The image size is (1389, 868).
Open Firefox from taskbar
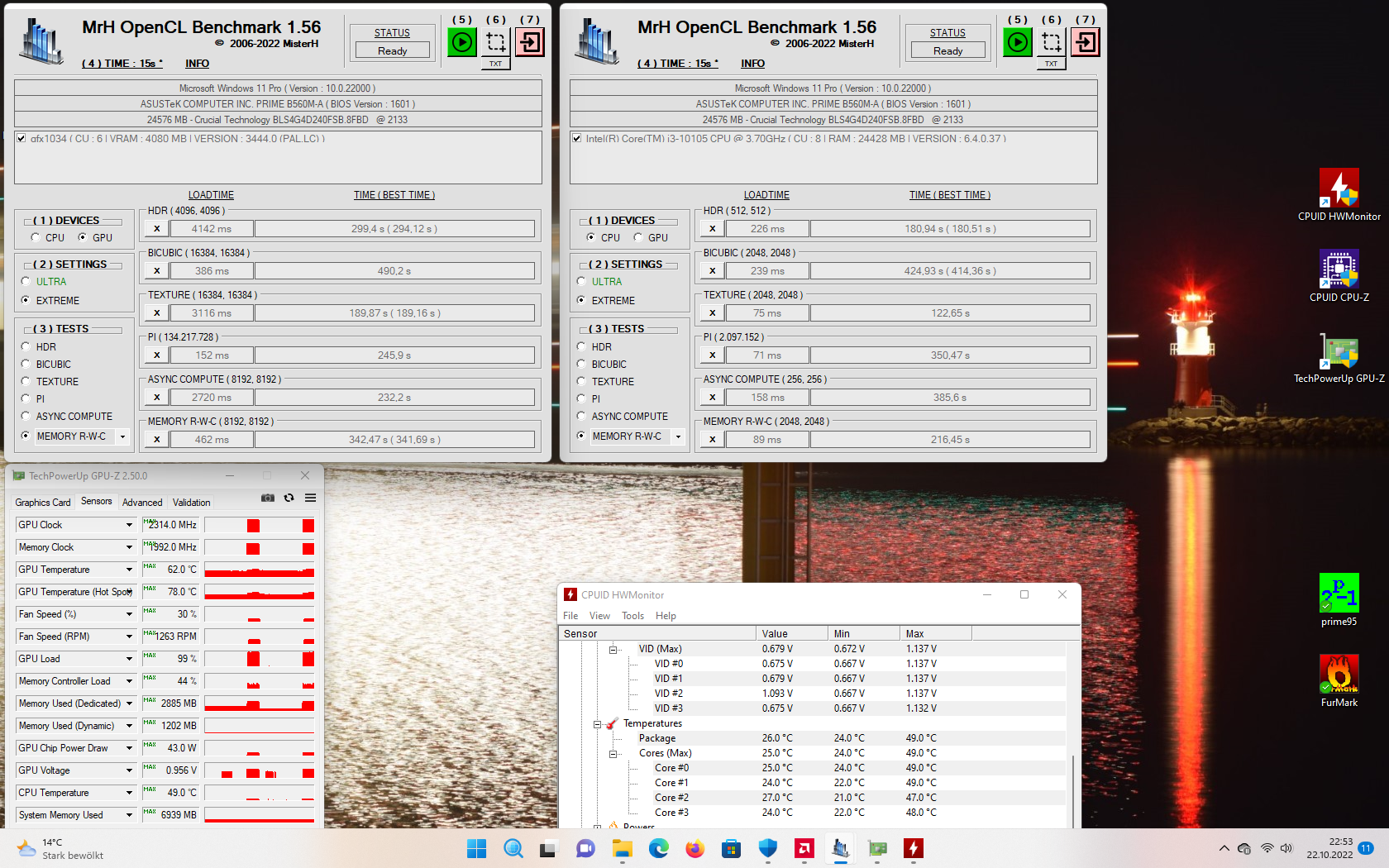[x=694, y=848]
